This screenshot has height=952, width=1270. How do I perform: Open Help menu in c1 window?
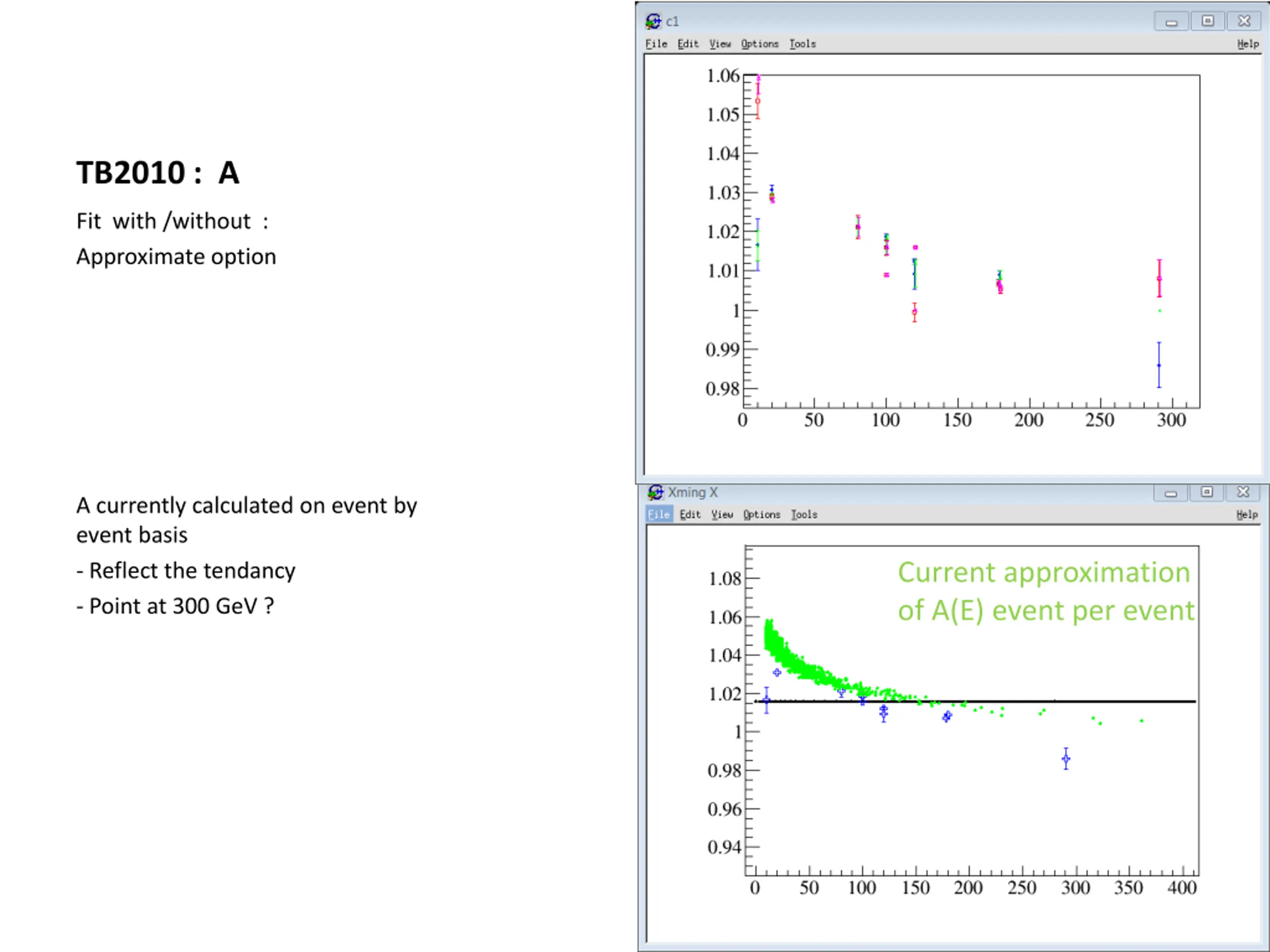coord(1248,44)
